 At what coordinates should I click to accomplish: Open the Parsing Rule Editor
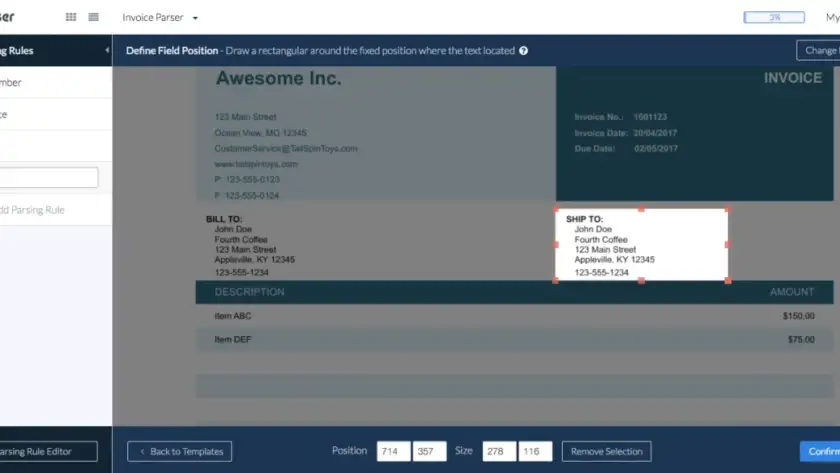[x=48, y=451]
